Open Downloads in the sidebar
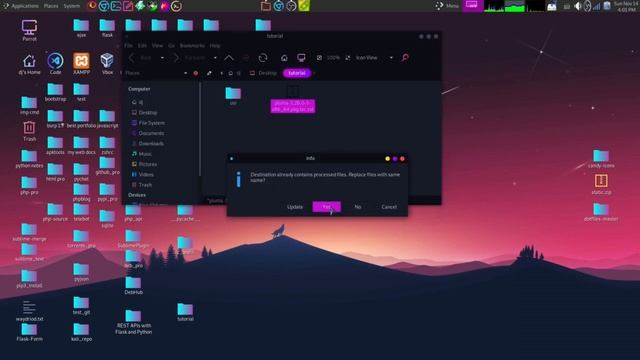Screen dimensions: 640x360 (x=148, y=144)
